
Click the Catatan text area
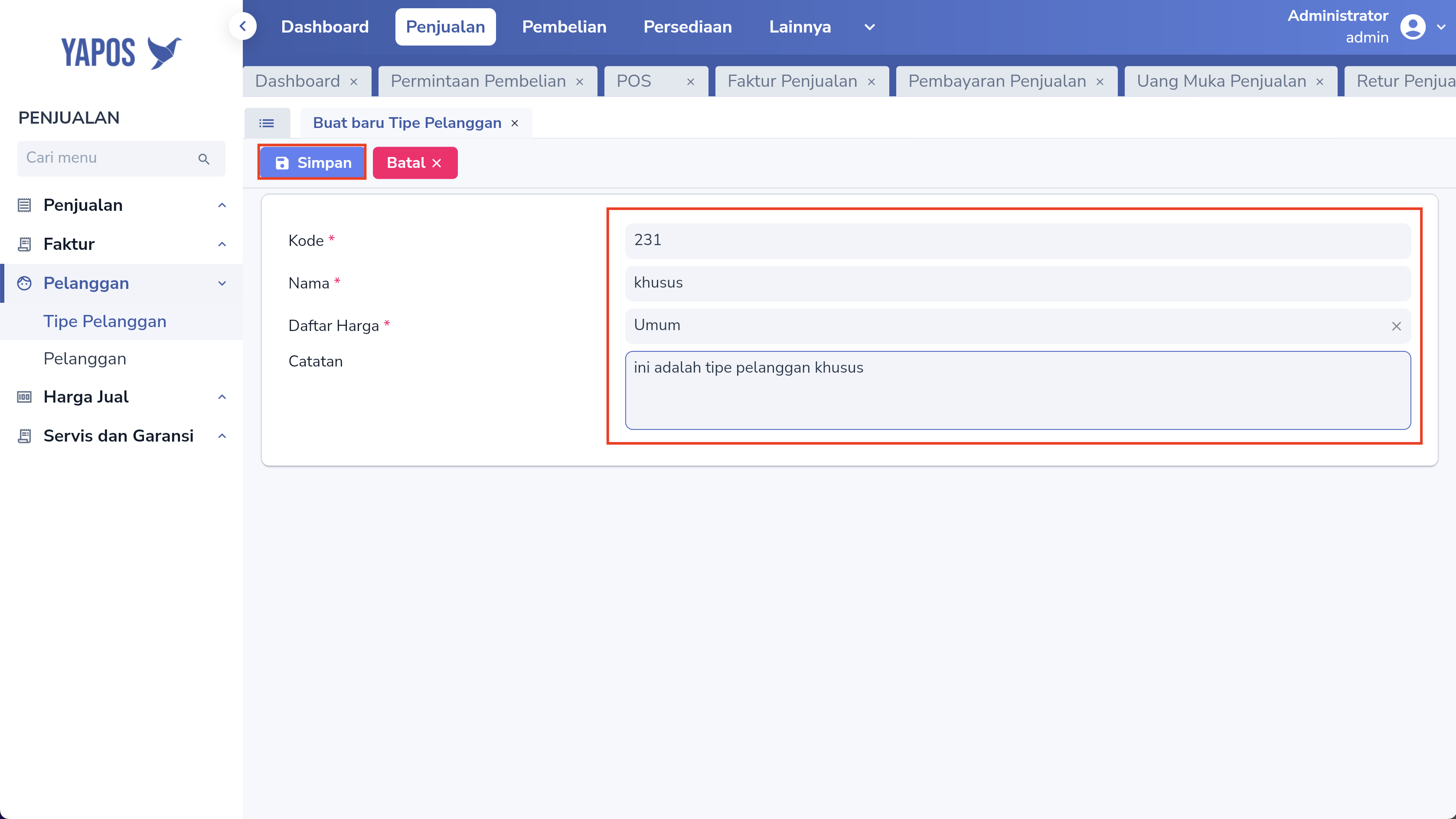pyautogui.click(x=1017, y=390)
